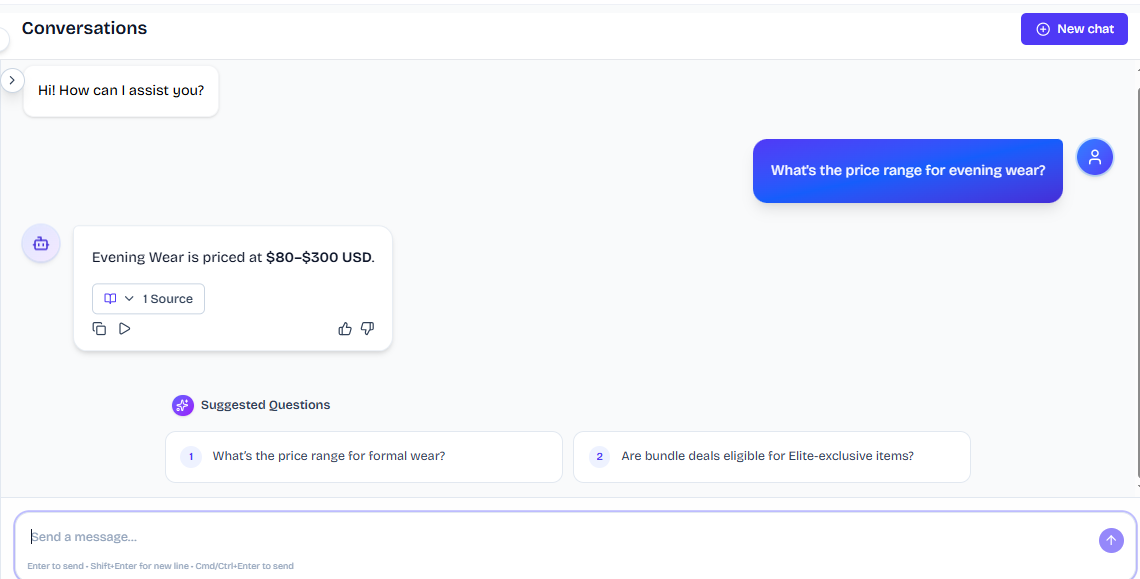The height and width of the screenshot is (579, 1140).
Task: Click the Suggested Questions sparkle icon
Action: 182,405
